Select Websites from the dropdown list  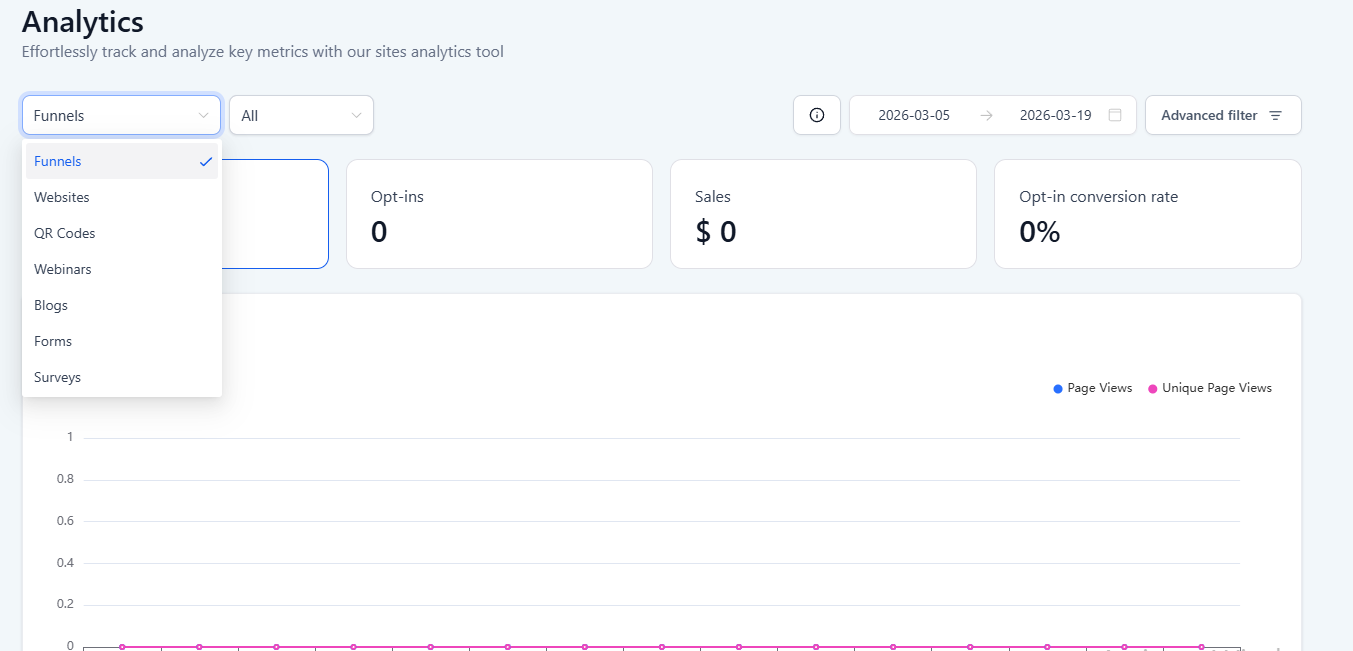62,197
